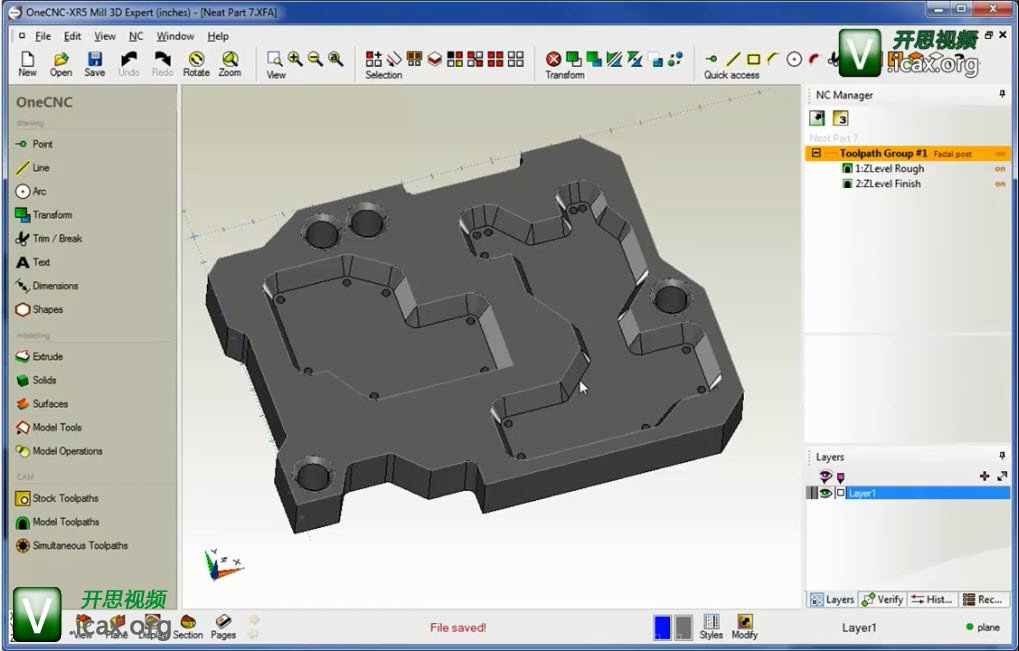1019x651 pixels.
Task: Click the Save toolbar icon
Action: pos(94,64)
